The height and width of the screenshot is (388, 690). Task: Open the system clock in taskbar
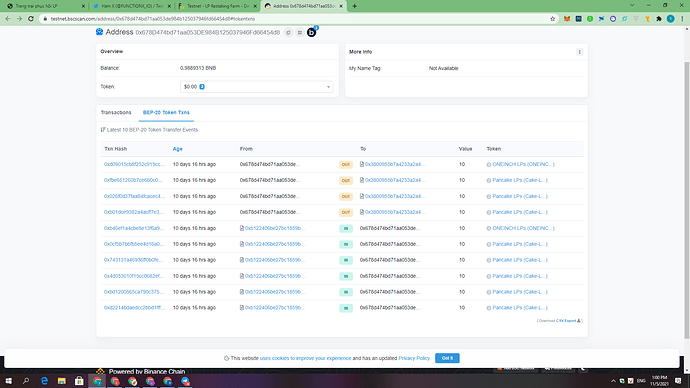[659, 381]
